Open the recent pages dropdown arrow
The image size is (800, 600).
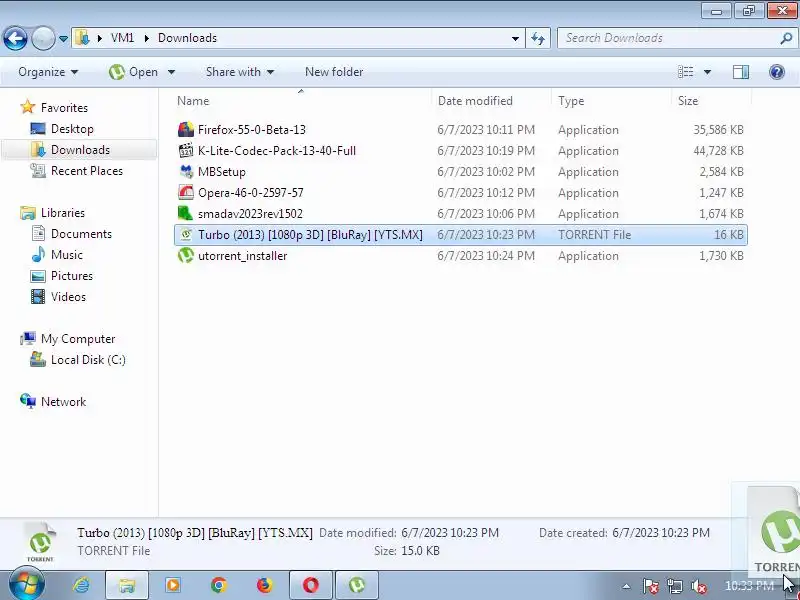pos(63,39)
